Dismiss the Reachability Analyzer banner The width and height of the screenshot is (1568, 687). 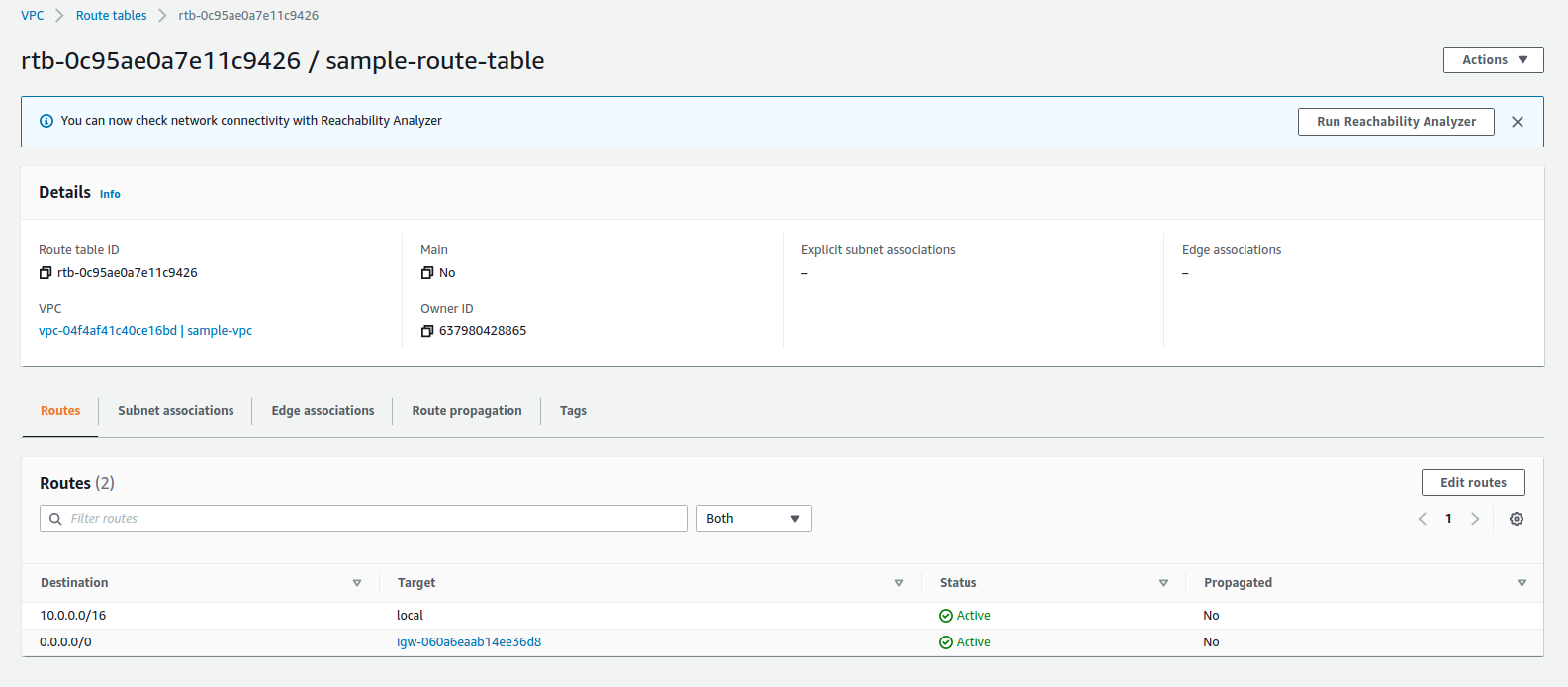(1518, 122)
